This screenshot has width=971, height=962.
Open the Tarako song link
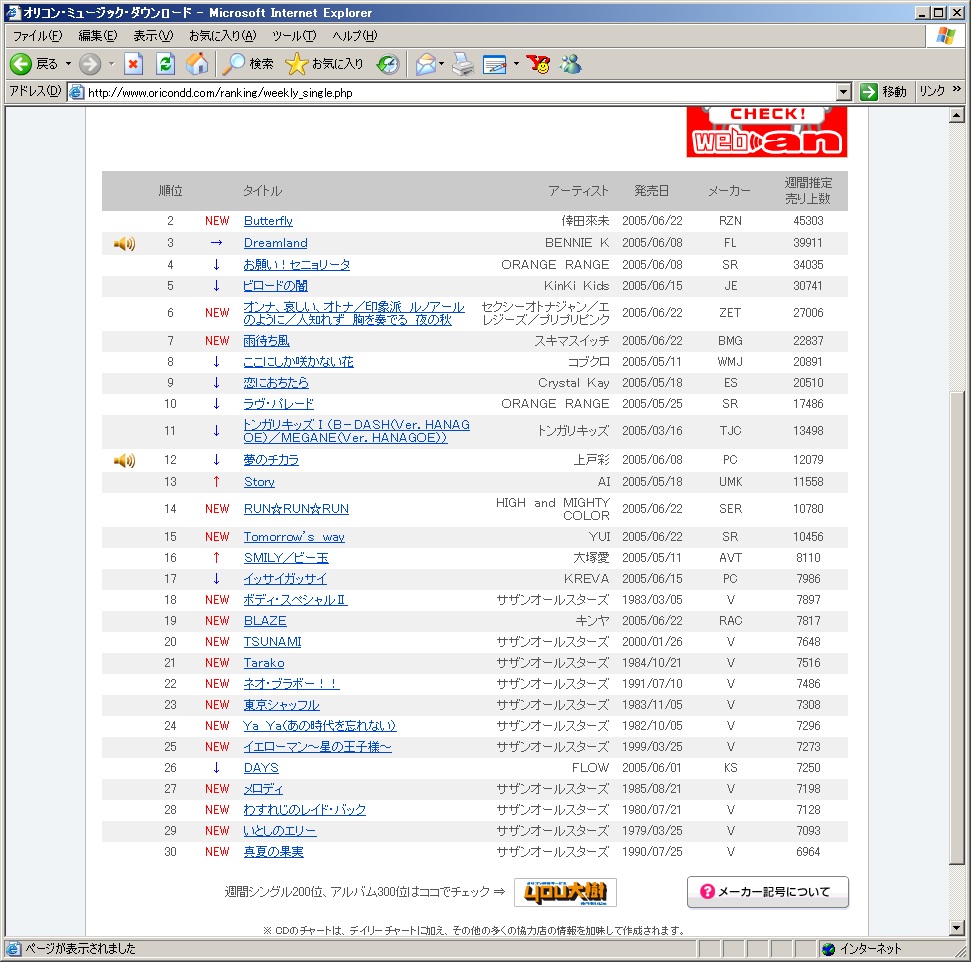pyautogui.click(x=264, y=663)
